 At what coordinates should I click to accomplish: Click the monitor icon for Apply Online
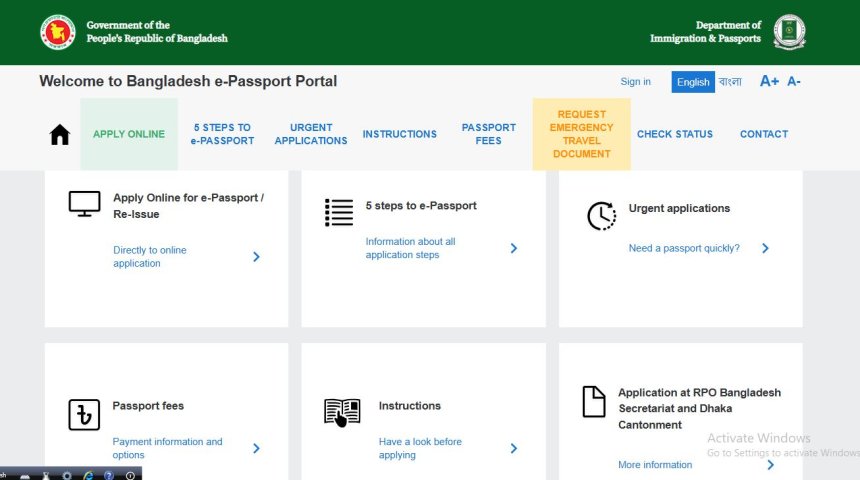coord(84,204)
